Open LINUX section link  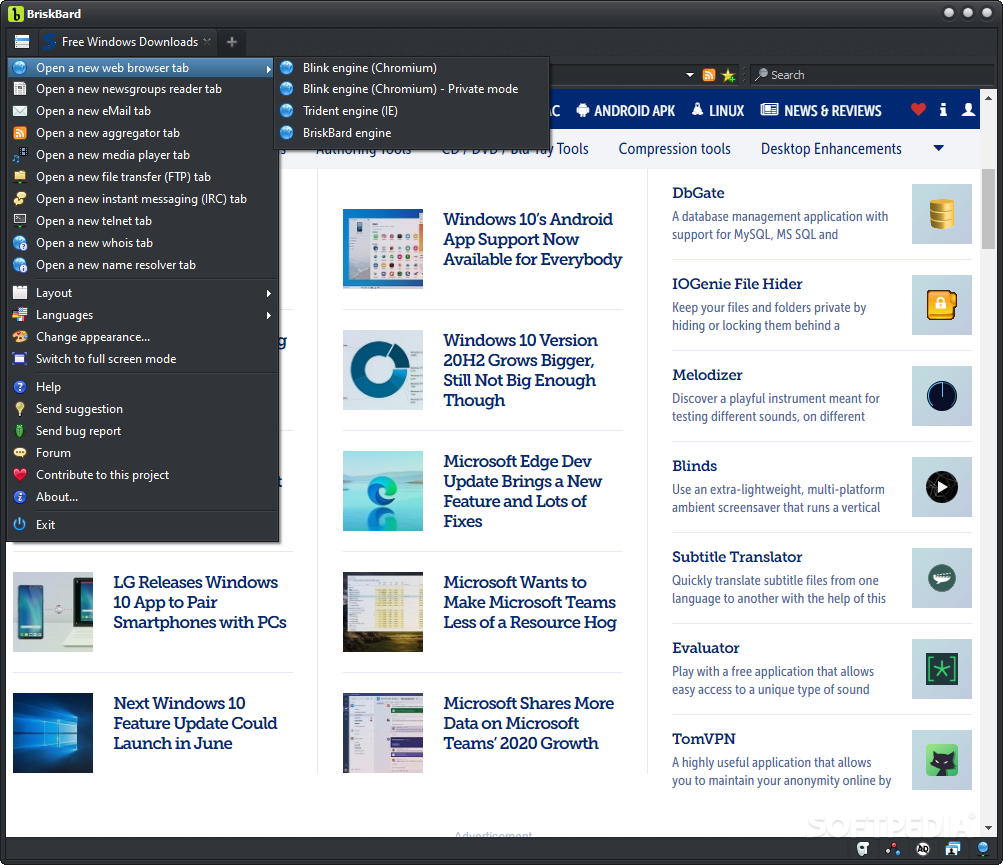pyautogui.click(x=718, y=111)
